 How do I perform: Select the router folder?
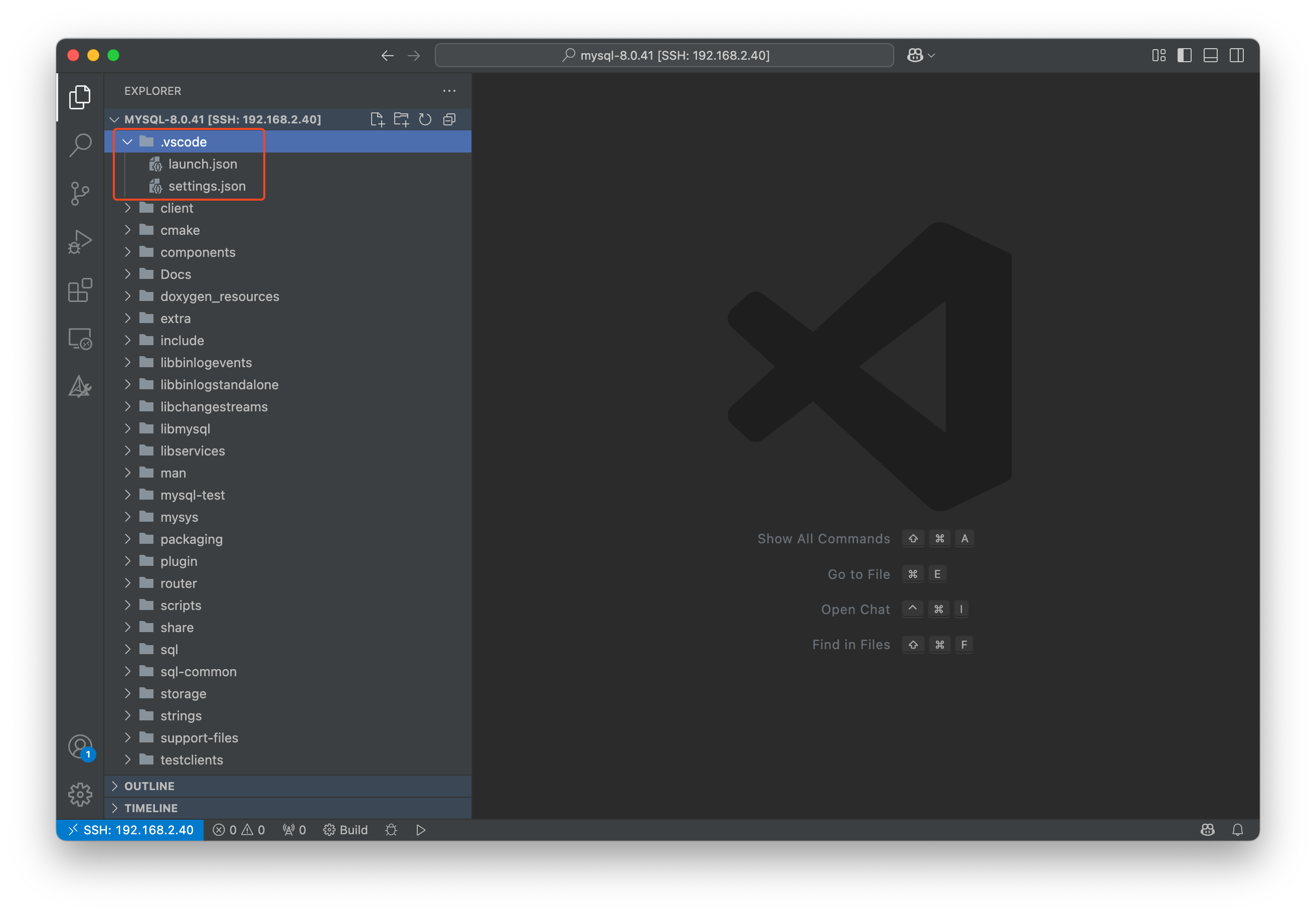288,583
